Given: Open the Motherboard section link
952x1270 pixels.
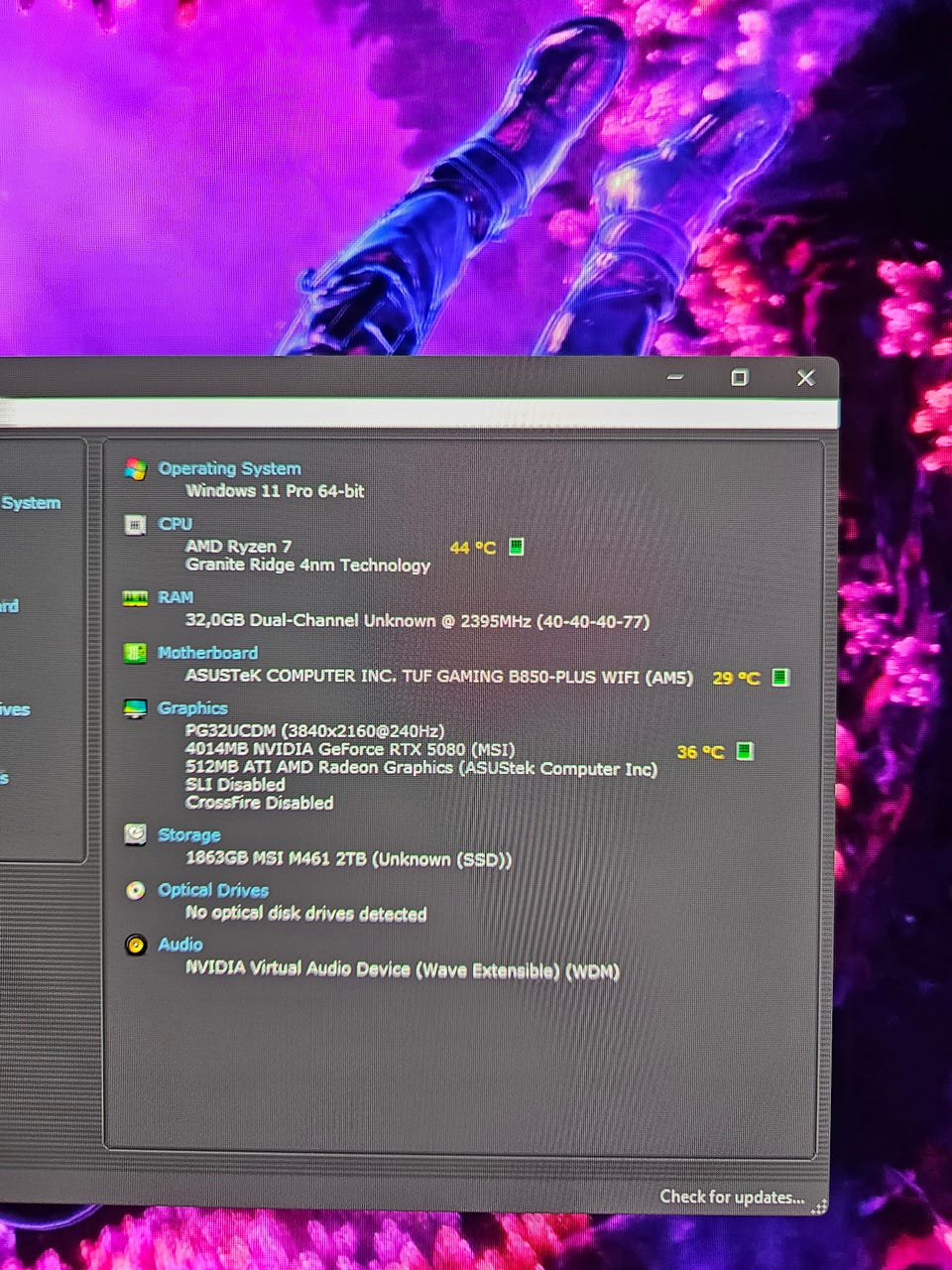Looking at the screenshot, I should coord(207,653).
